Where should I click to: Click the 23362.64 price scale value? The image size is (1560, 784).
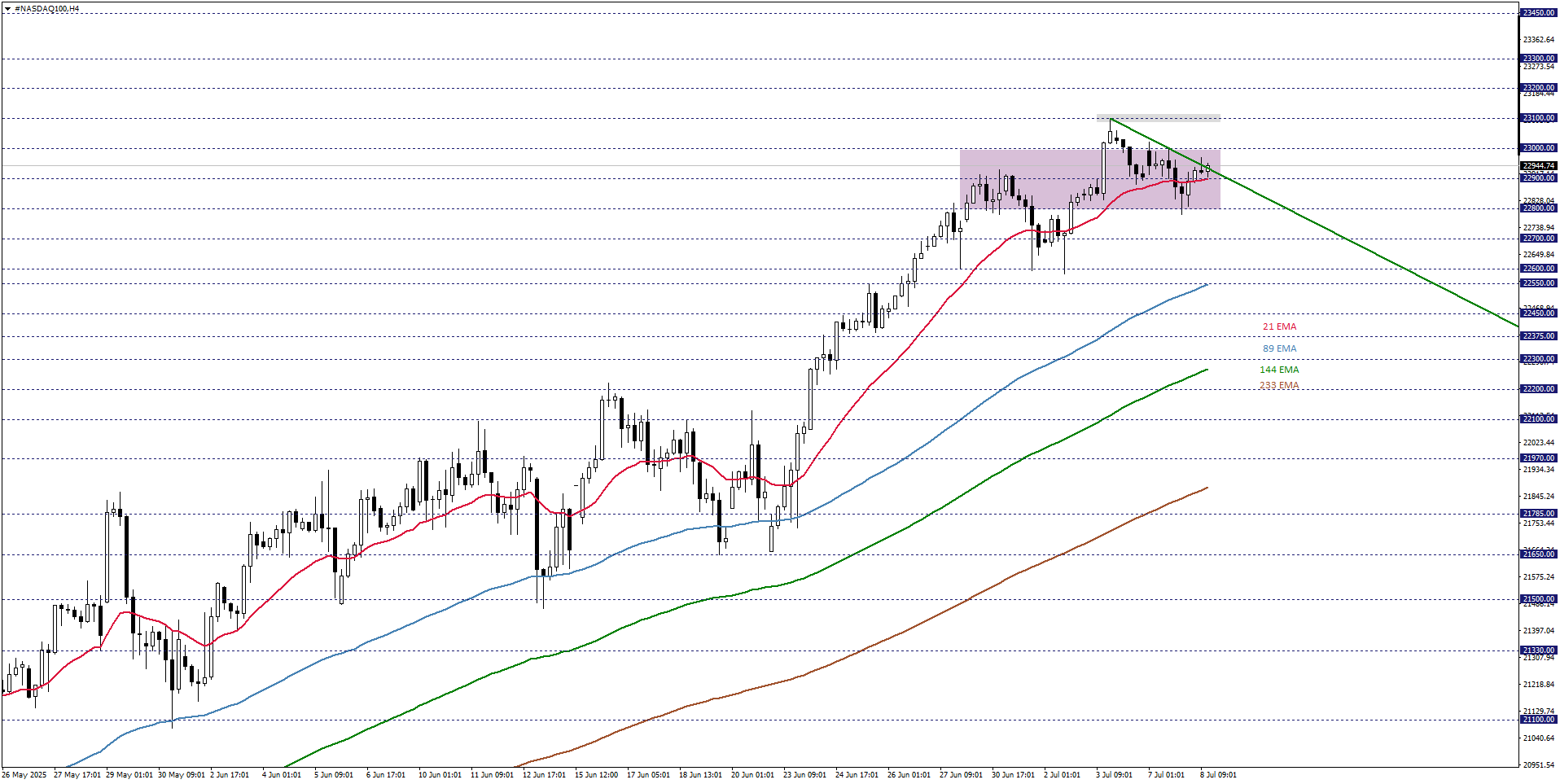pos(1538,40)
